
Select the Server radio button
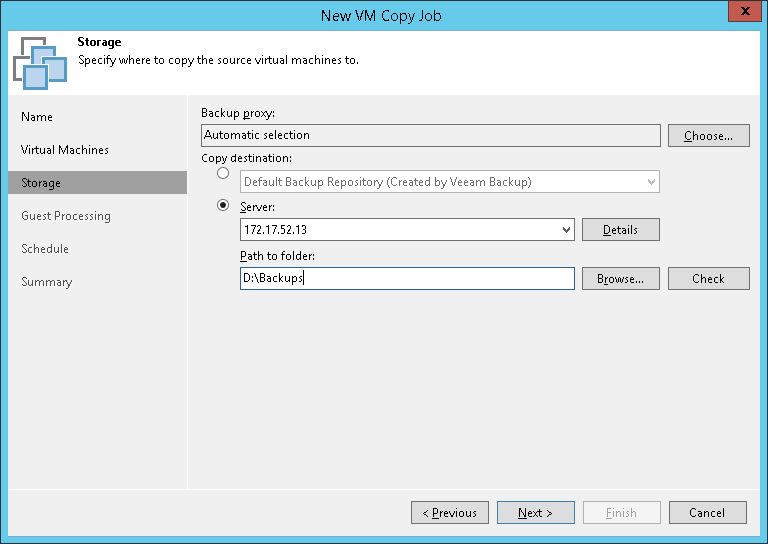pyautogui.click(x=223, y=206)
